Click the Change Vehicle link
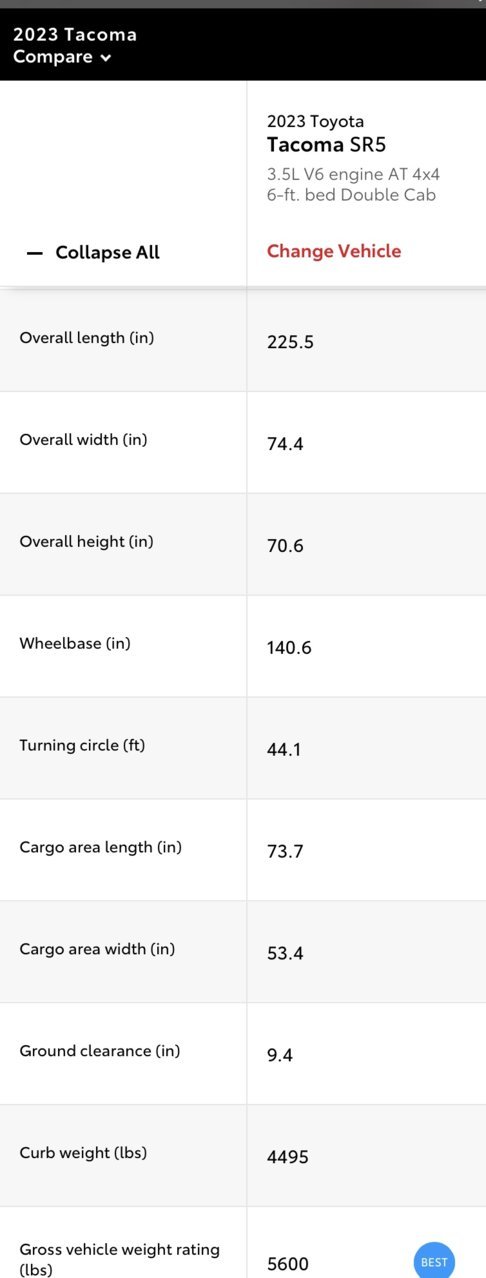The height and width of the screenshot is (1278, 486). click(x=334, y=251)
